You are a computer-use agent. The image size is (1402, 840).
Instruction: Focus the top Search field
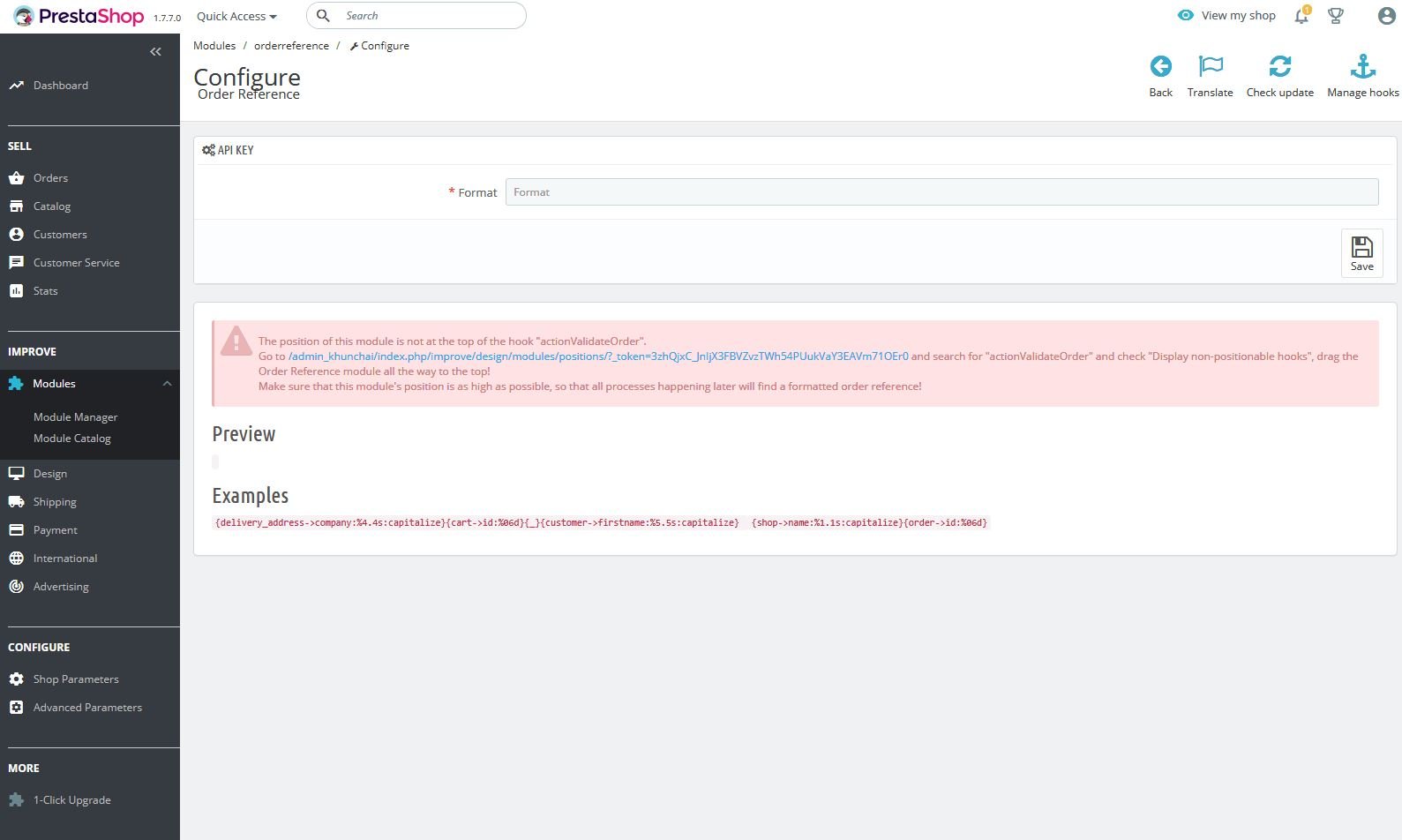416,16
